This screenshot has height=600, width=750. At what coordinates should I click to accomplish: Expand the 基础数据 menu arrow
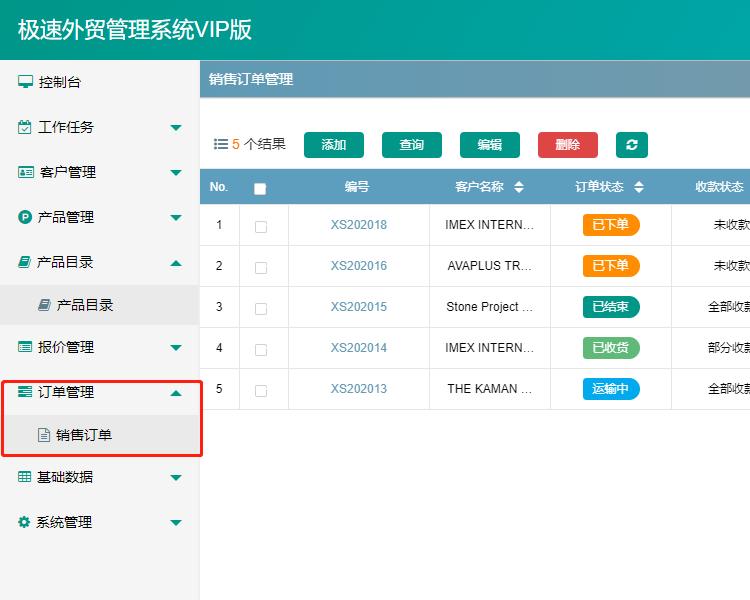(176, 478)
